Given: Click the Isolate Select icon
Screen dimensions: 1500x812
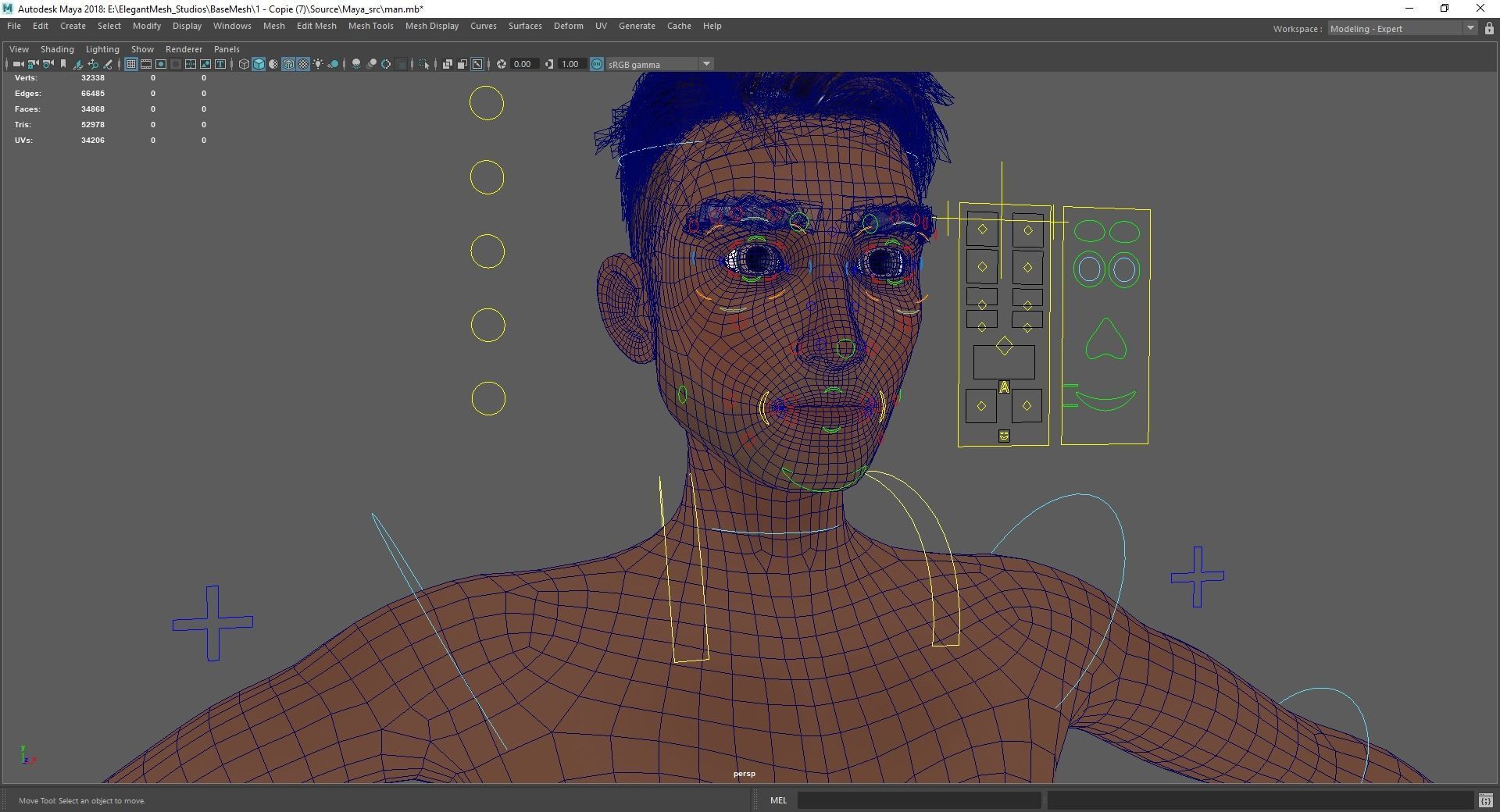Looking at the screenshot, I should [x=424, y=64].
